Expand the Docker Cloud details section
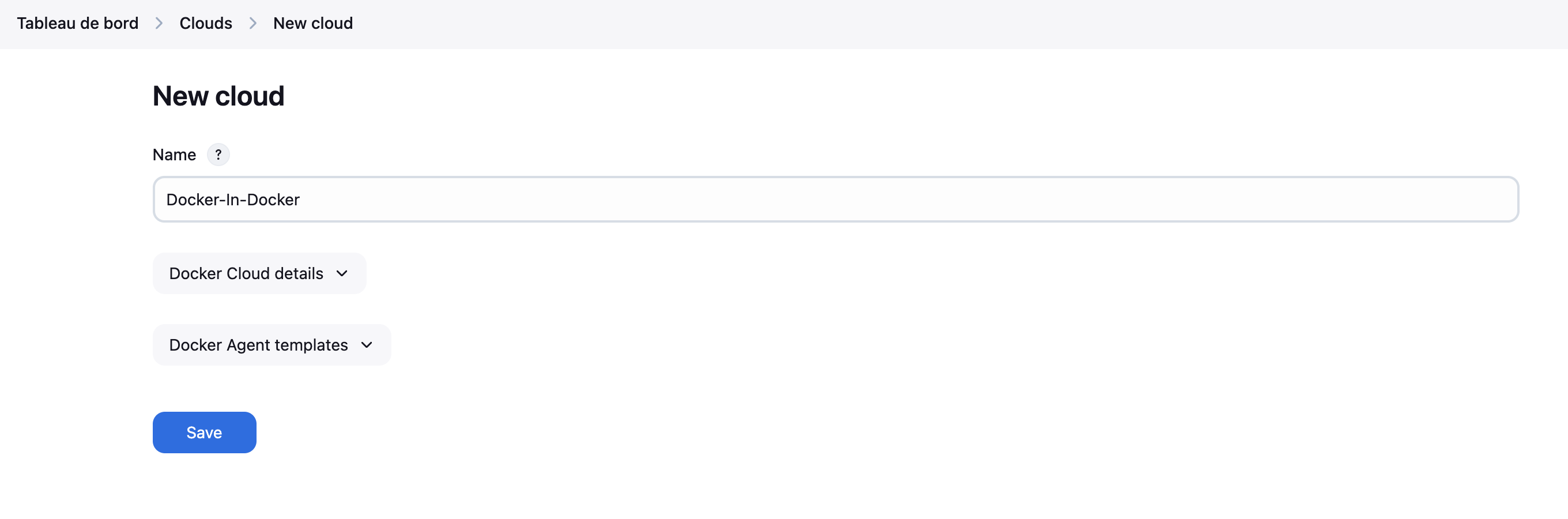1568x519 pixels. pos(259,273)
